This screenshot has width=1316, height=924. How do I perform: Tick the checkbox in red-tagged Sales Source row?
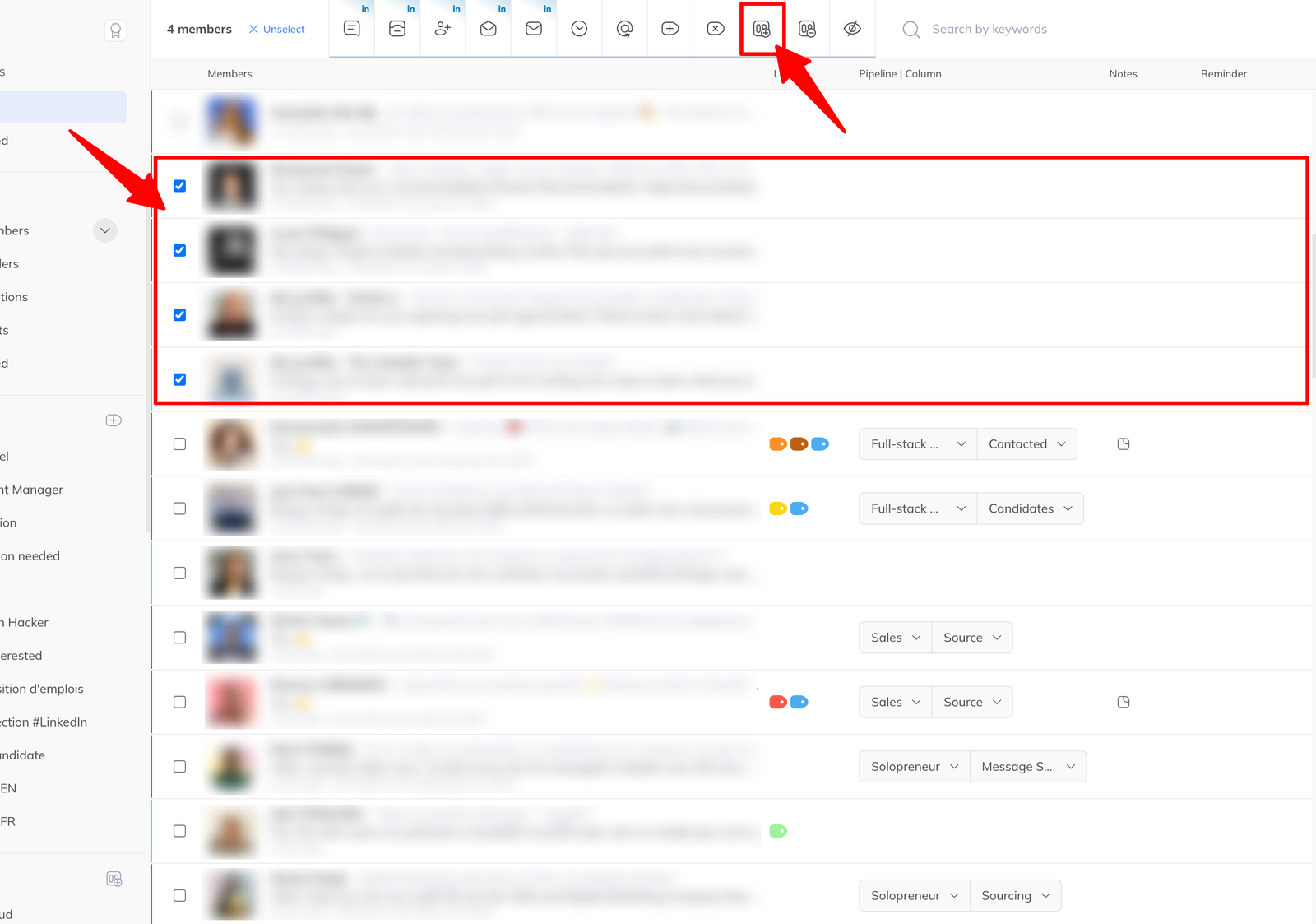point(179,702)
